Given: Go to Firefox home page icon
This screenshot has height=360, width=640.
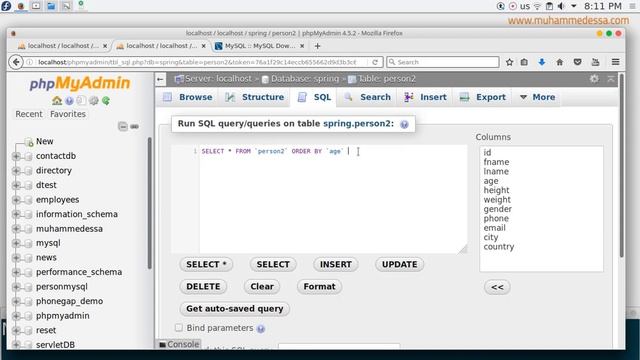Looking at the screenshot, I should click(x=560, y=62).
